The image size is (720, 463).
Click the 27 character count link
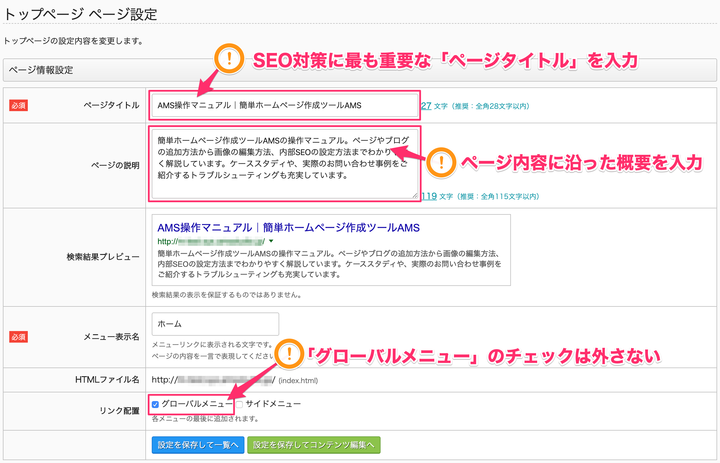click(x=426, y=106)
